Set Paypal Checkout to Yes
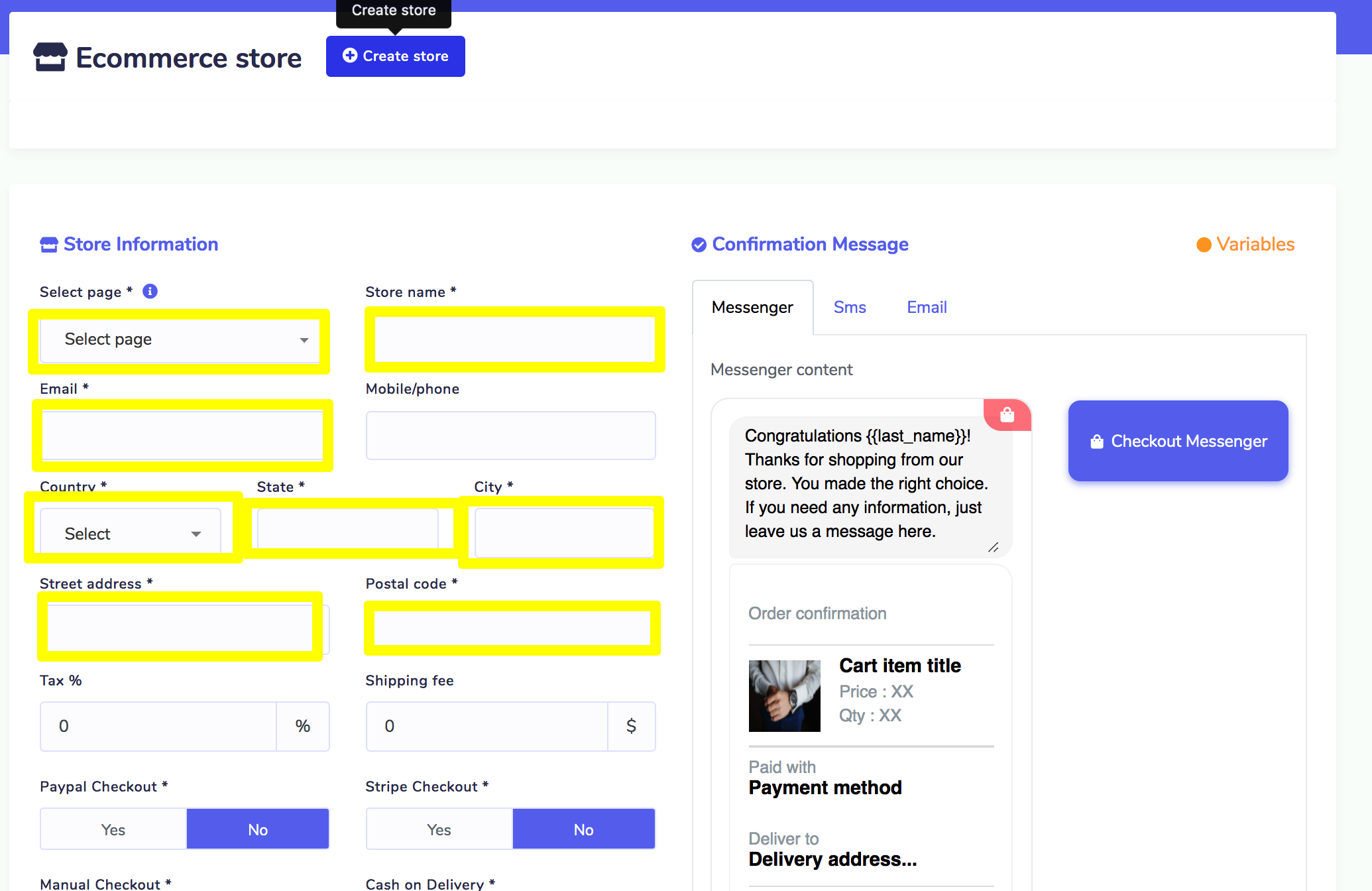Image resolution: width=1372 pixels, height=891 pixels. 113,829
